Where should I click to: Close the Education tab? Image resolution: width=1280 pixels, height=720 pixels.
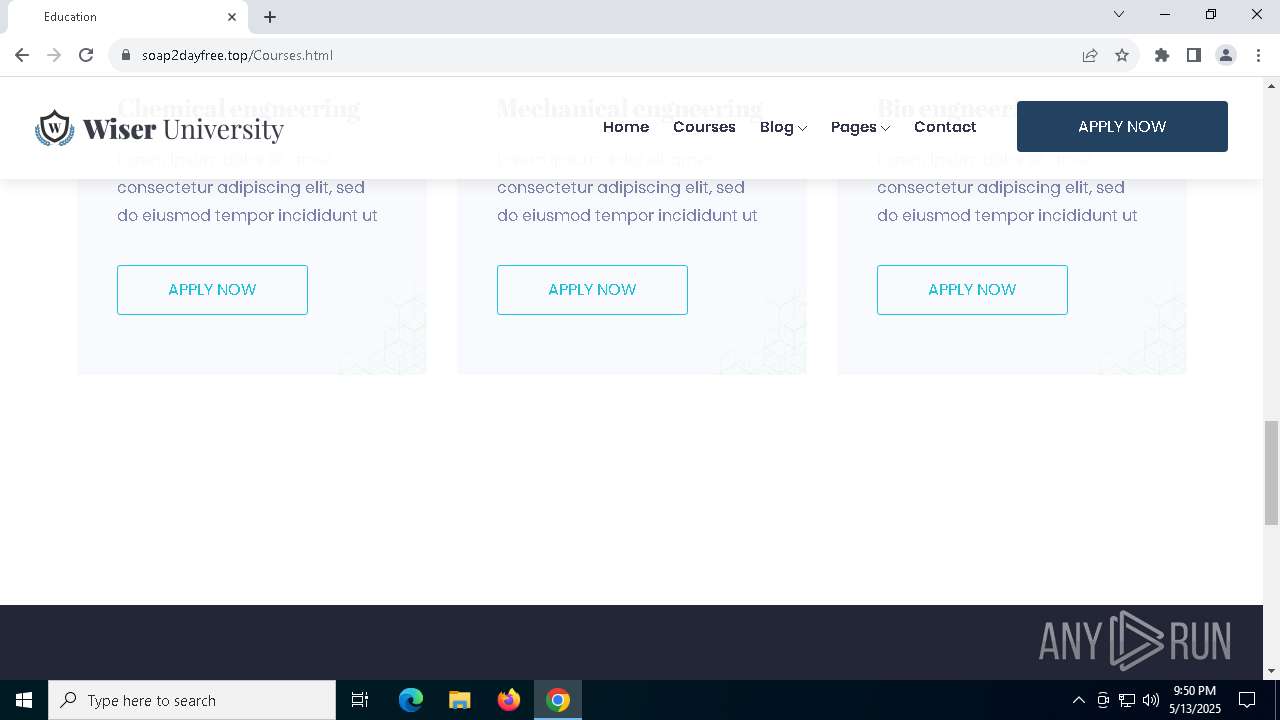pyautogui.click(x=232, y=17)
